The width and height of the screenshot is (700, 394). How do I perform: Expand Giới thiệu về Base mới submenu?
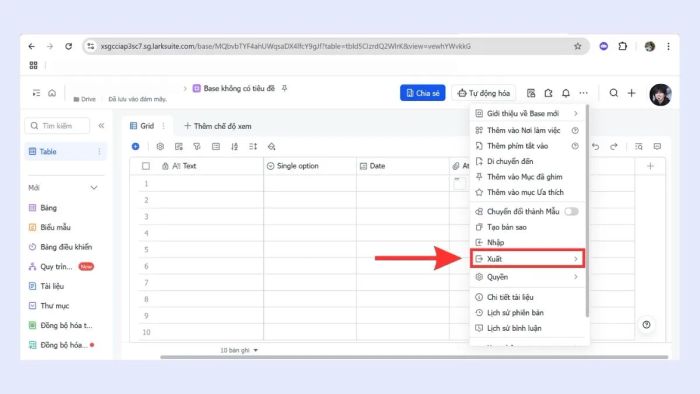527,113
